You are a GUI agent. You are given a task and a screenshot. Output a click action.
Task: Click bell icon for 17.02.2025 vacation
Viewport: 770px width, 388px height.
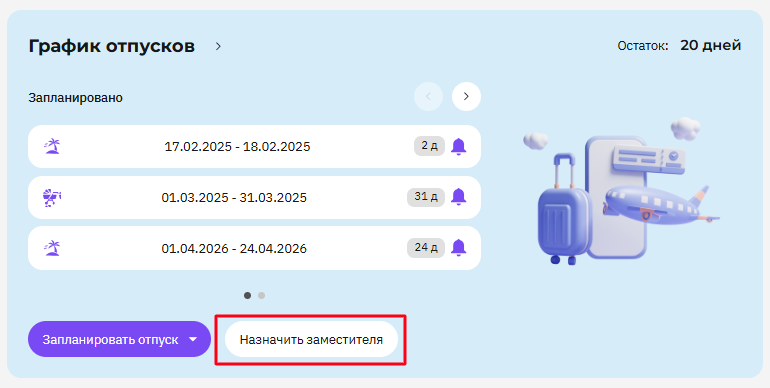[458, 146]
